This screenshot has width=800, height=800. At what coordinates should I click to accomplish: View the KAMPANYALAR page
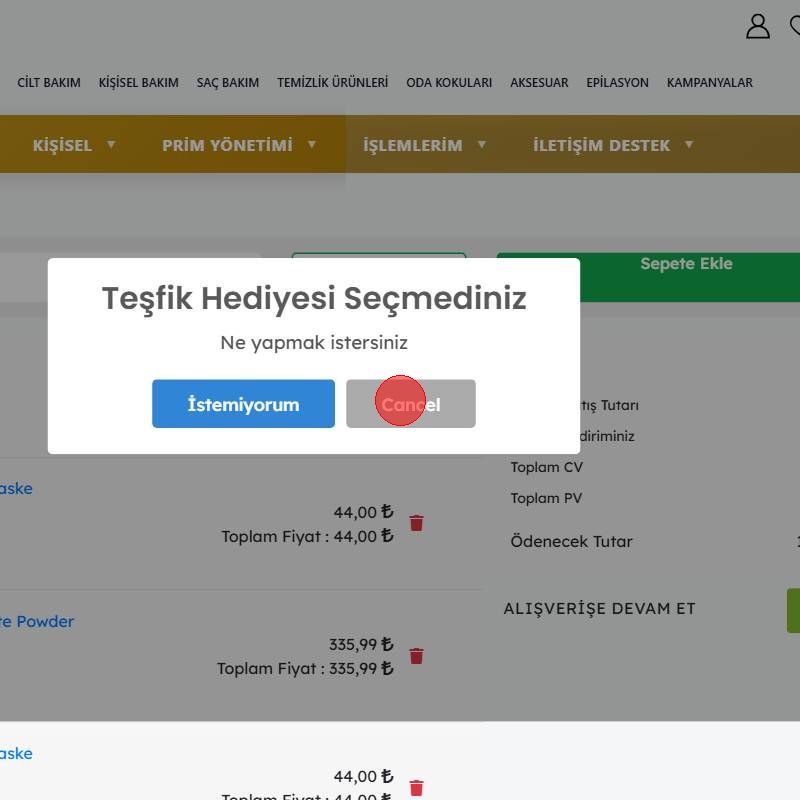(709, 83)
